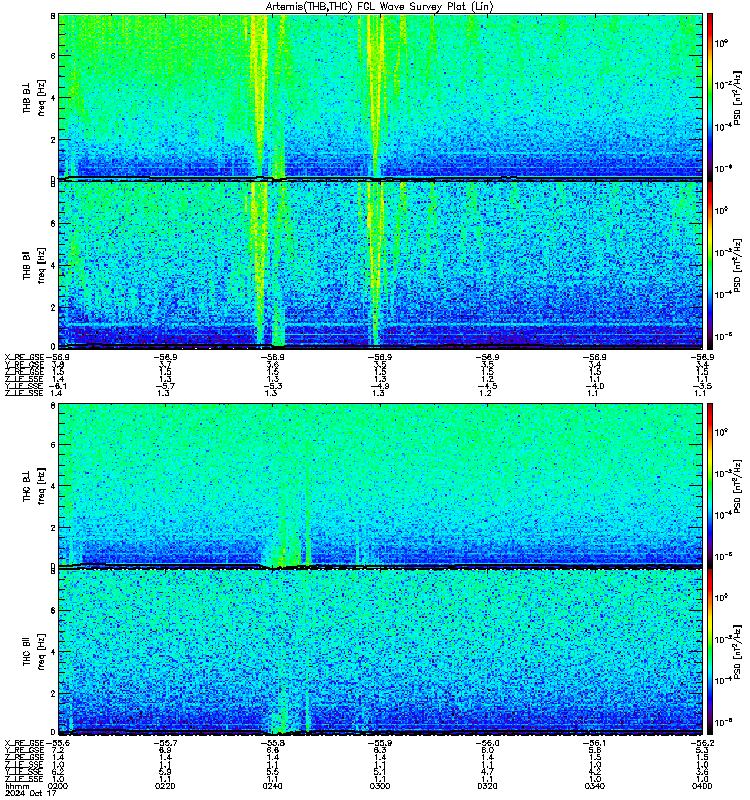Click the -55.6 X_RE_GSE value for THC
The width and height of the screenshot is (750, 800).
(x=58, y=743)
